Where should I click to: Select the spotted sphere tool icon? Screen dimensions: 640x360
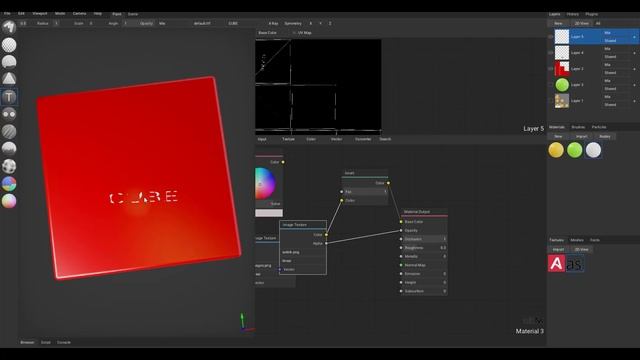tap(9, 166)
